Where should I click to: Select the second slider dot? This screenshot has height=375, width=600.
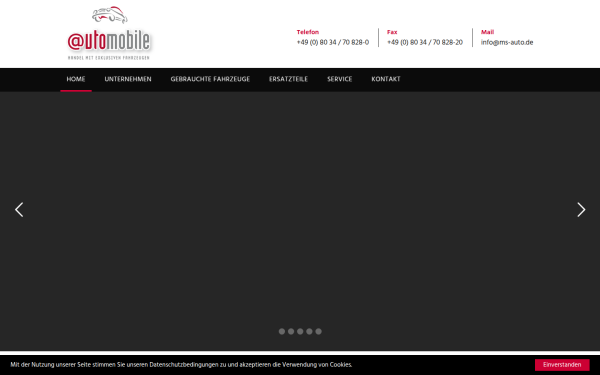[x=291, y=331]
